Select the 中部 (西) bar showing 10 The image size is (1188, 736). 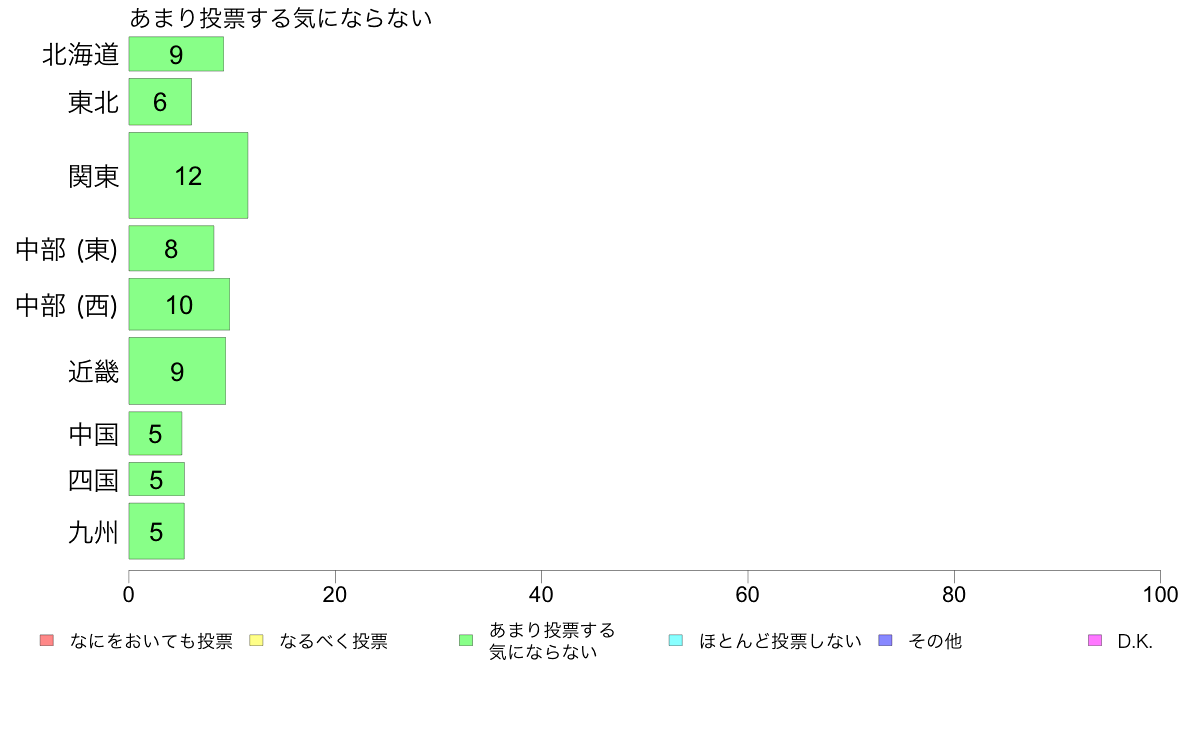179,305
